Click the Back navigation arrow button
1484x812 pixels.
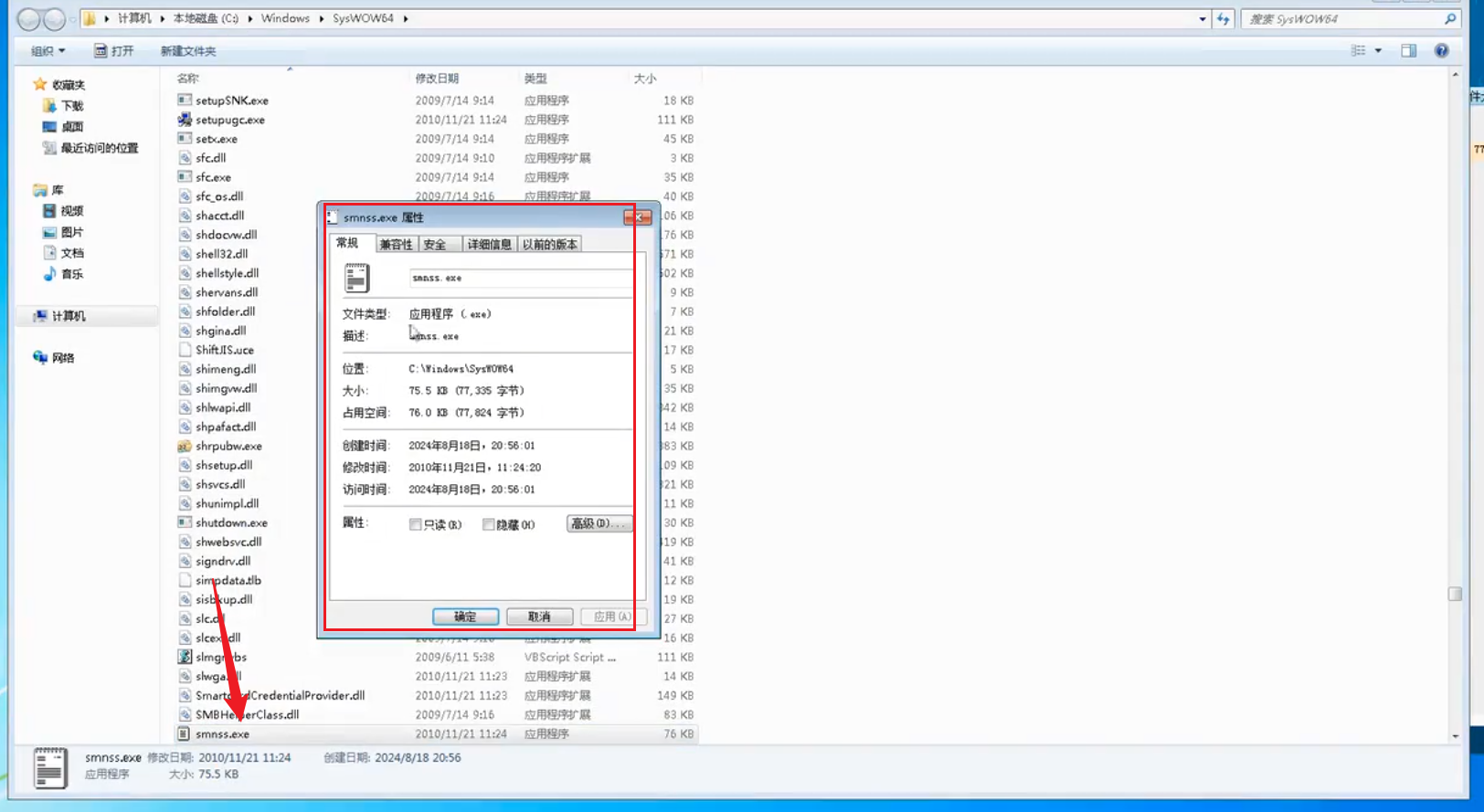(29, 19)
